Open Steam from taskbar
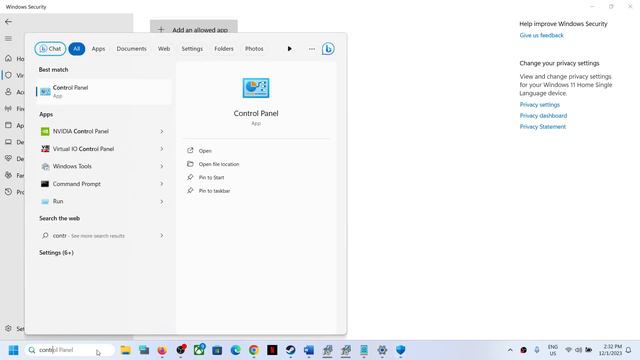 coord(291,350)
